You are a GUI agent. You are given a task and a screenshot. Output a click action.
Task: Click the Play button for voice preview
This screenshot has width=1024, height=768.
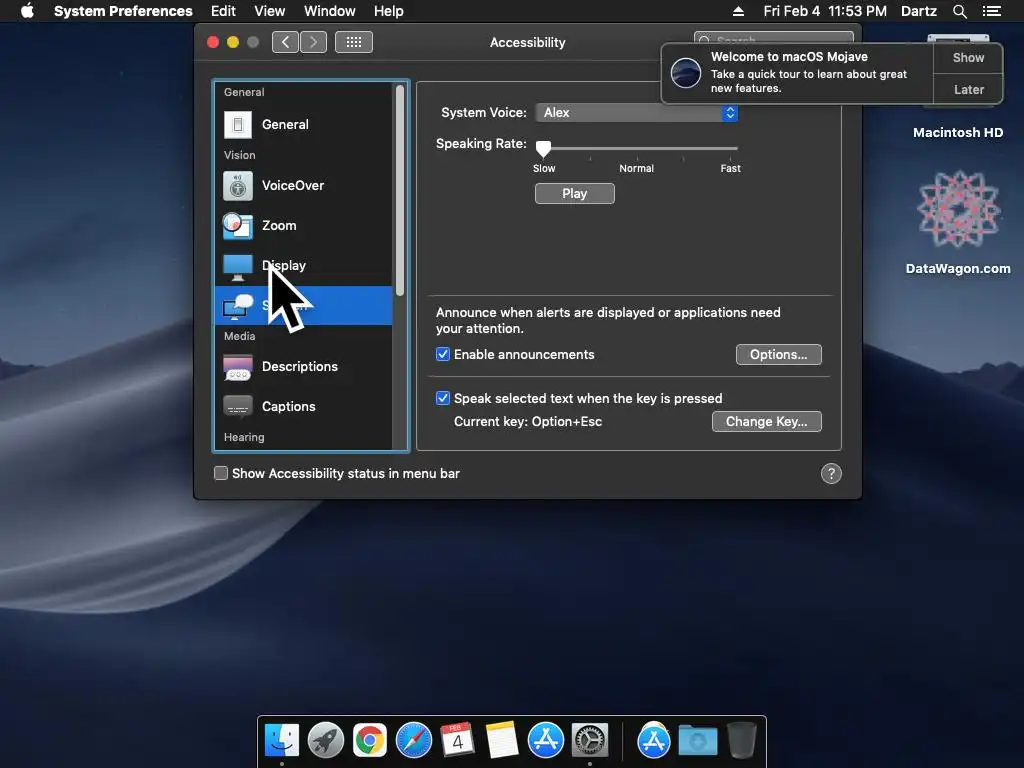click(575, 193)
